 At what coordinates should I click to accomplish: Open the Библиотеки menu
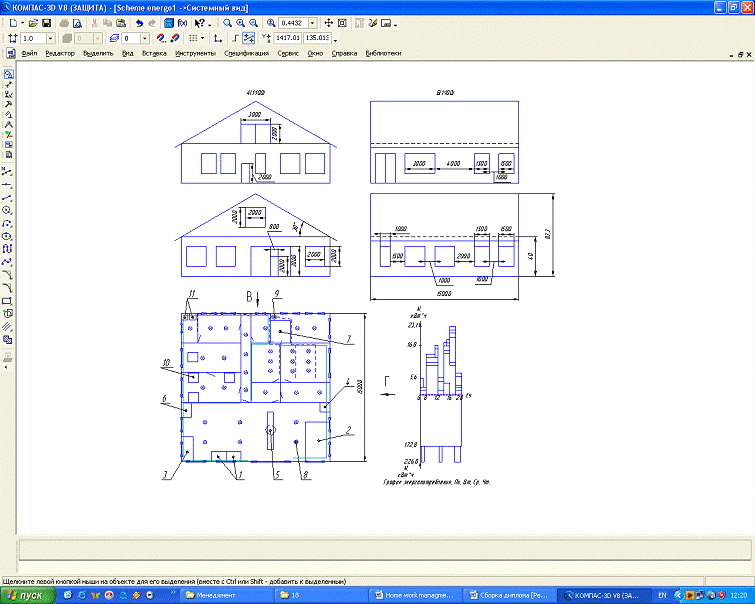383,51
